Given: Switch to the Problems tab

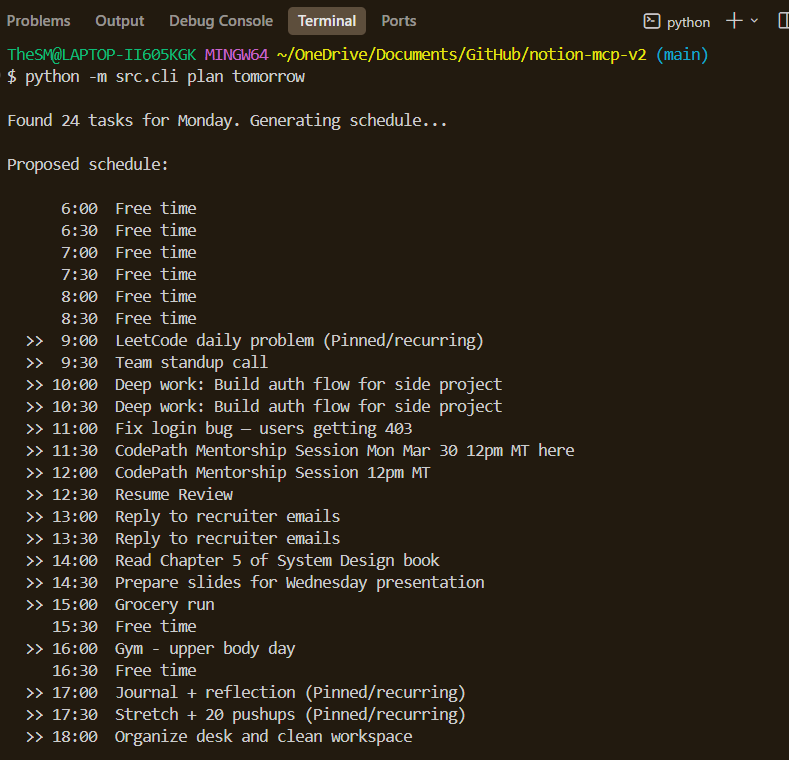Looking at the screenshot, I should click(x=38, y=21).
